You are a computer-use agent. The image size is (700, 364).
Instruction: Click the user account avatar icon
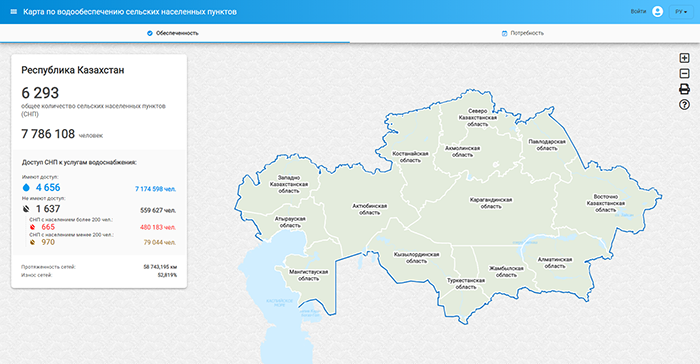[x=657, y=12]
